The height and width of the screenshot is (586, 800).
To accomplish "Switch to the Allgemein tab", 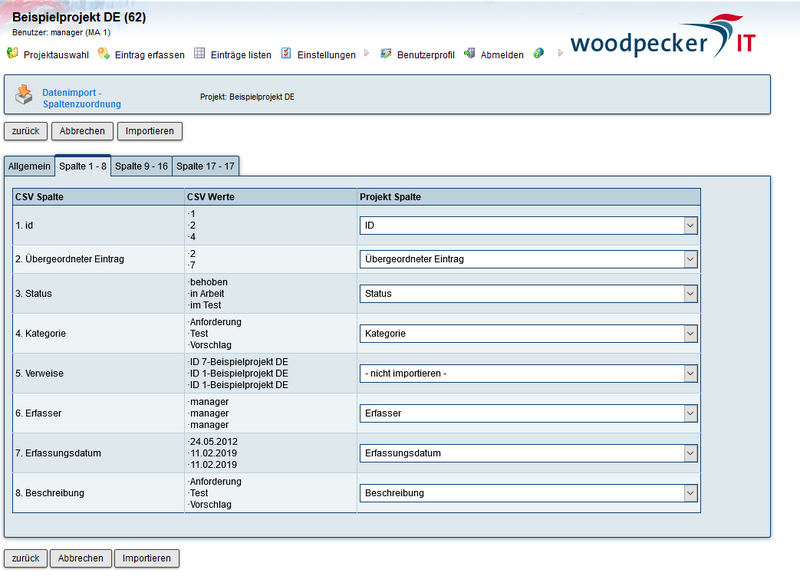I will pos(28,166).
